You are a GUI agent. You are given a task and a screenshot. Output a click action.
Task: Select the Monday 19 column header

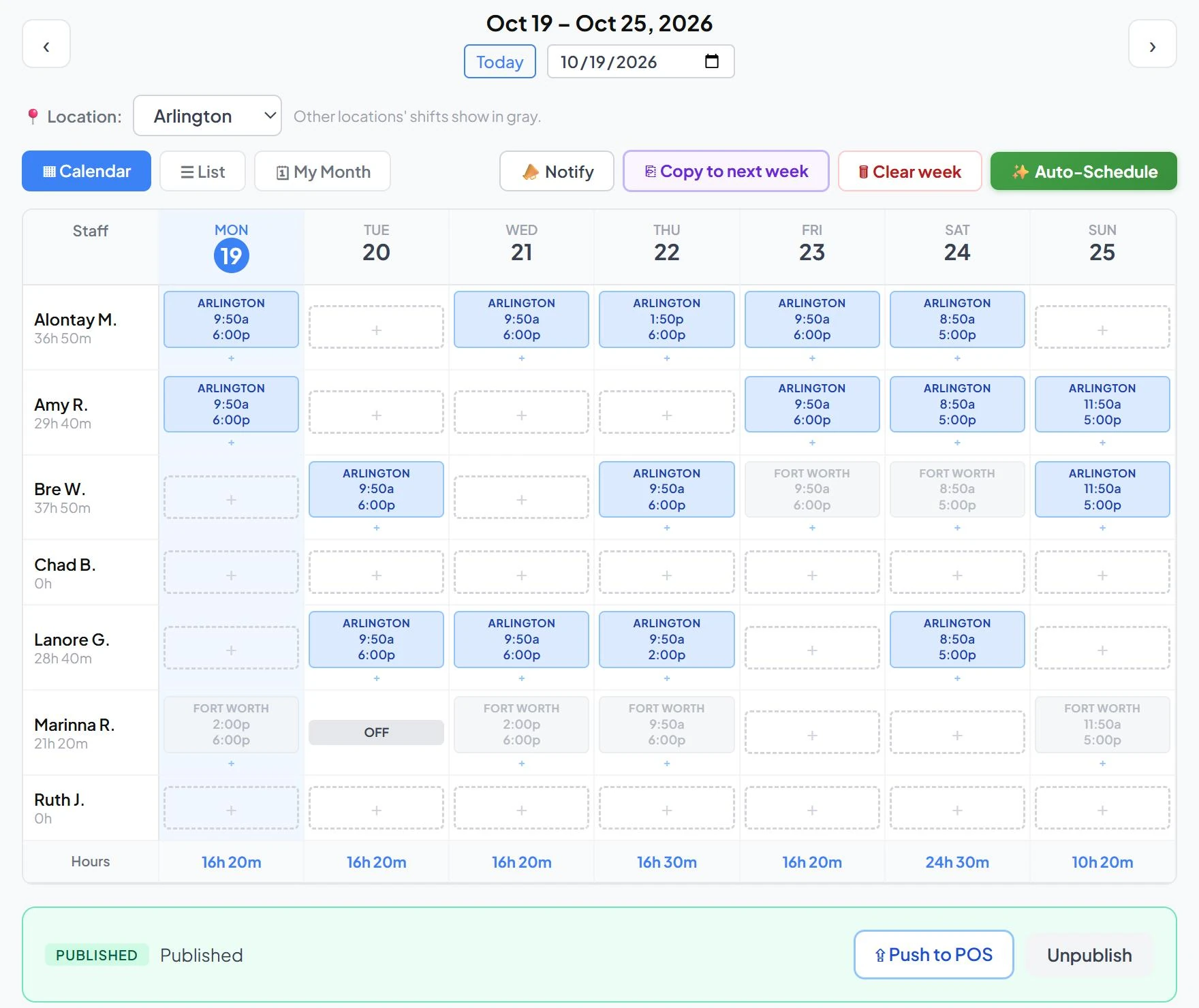coord(231,248)
